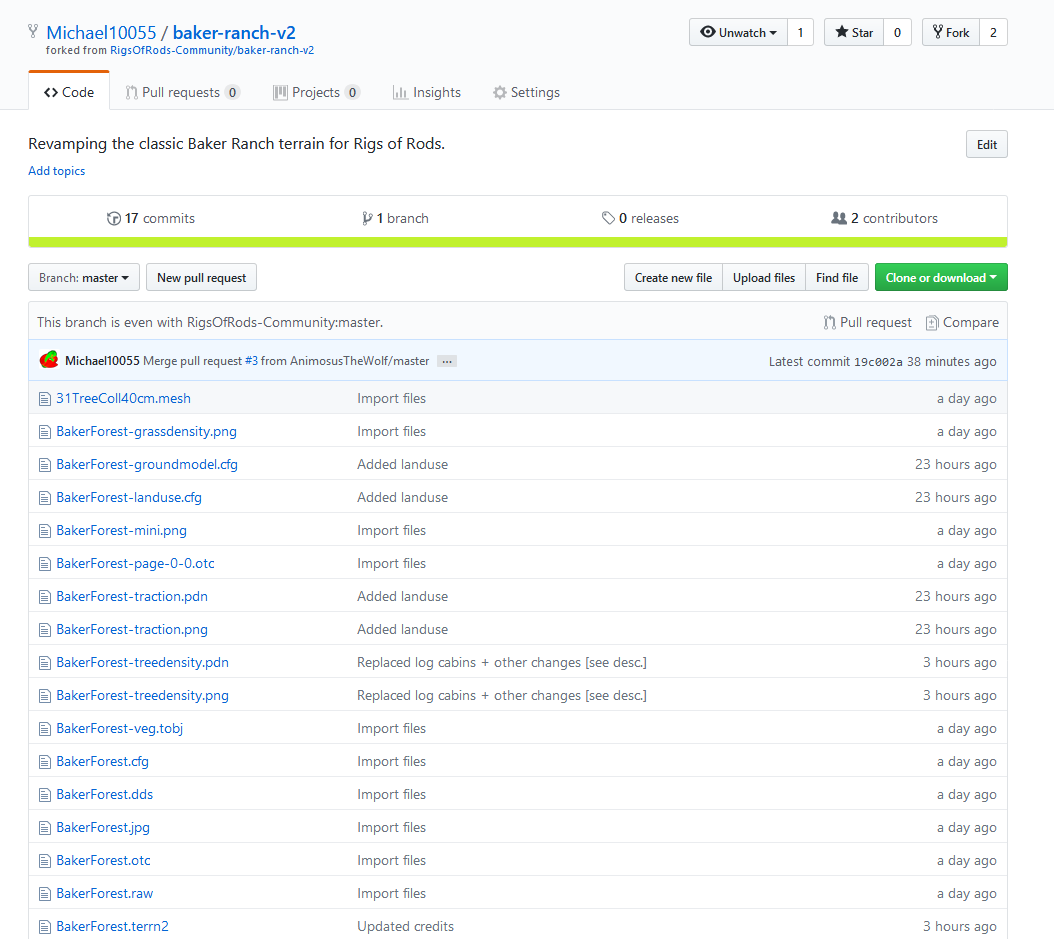Open the latest commit 19c002a
Viewport: 1054px width, 939px height.
pos(878,362)
